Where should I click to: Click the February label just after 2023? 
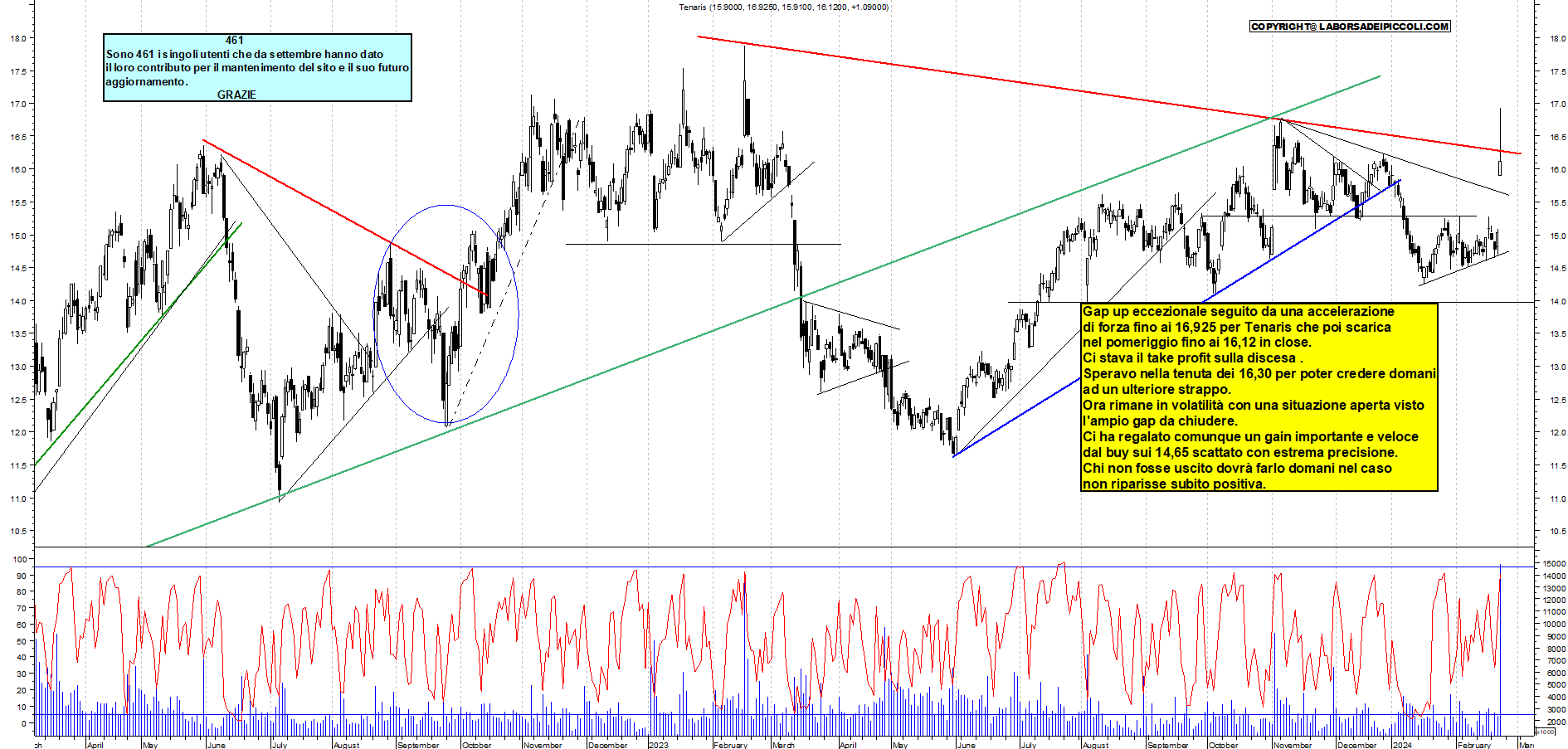731,745
